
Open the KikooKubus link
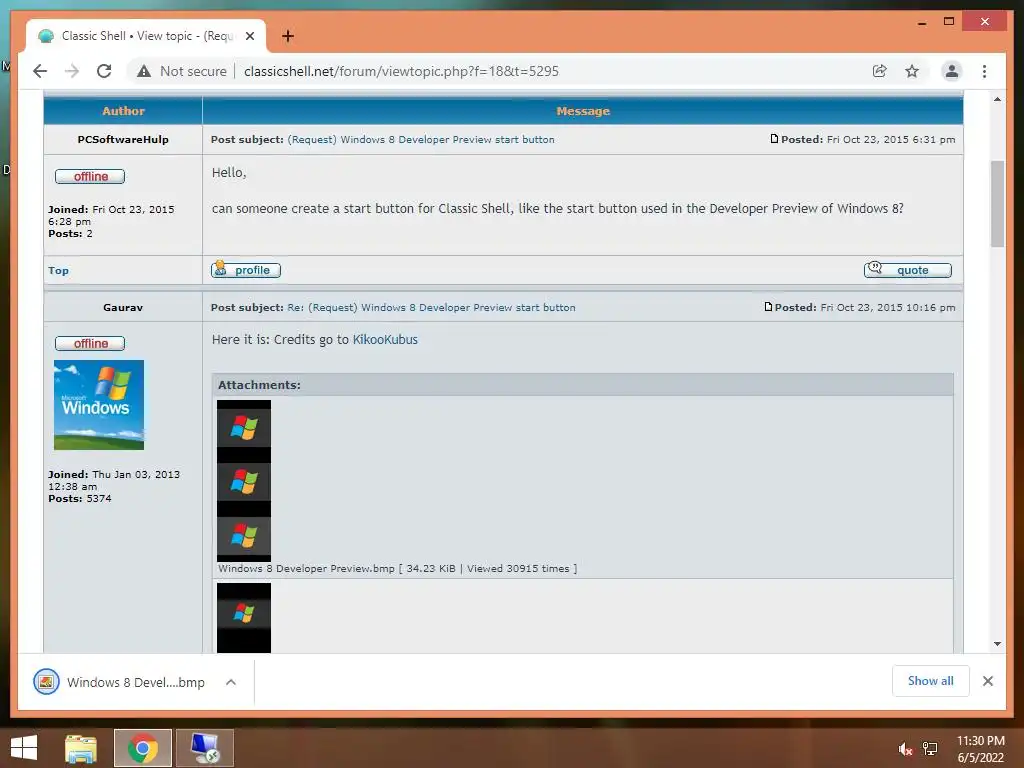385,340
